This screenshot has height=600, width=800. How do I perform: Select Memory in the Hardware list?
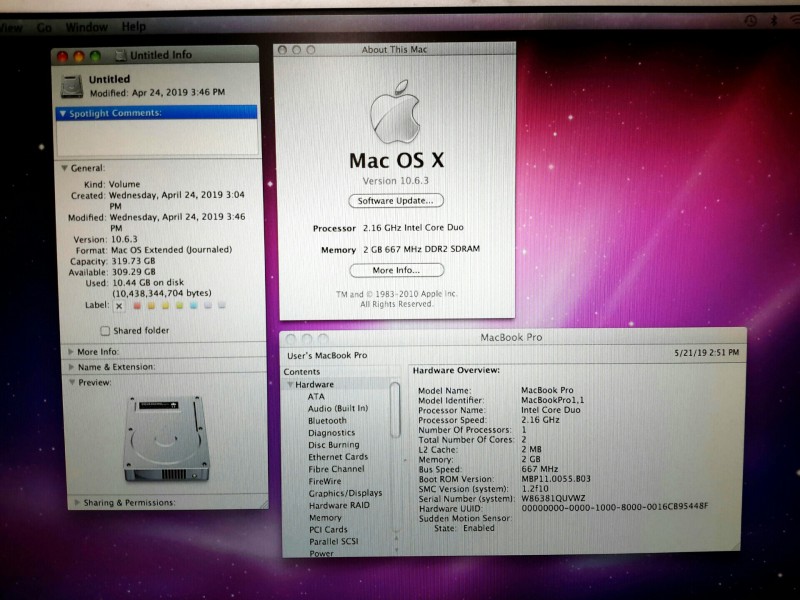pos(325,517)
